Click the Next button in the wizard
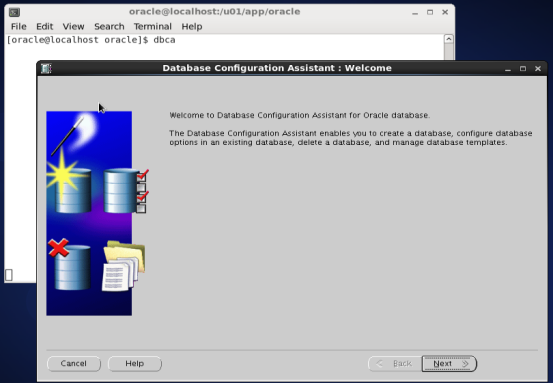Screen dimensions: 554x383 [x=449, y=364]
